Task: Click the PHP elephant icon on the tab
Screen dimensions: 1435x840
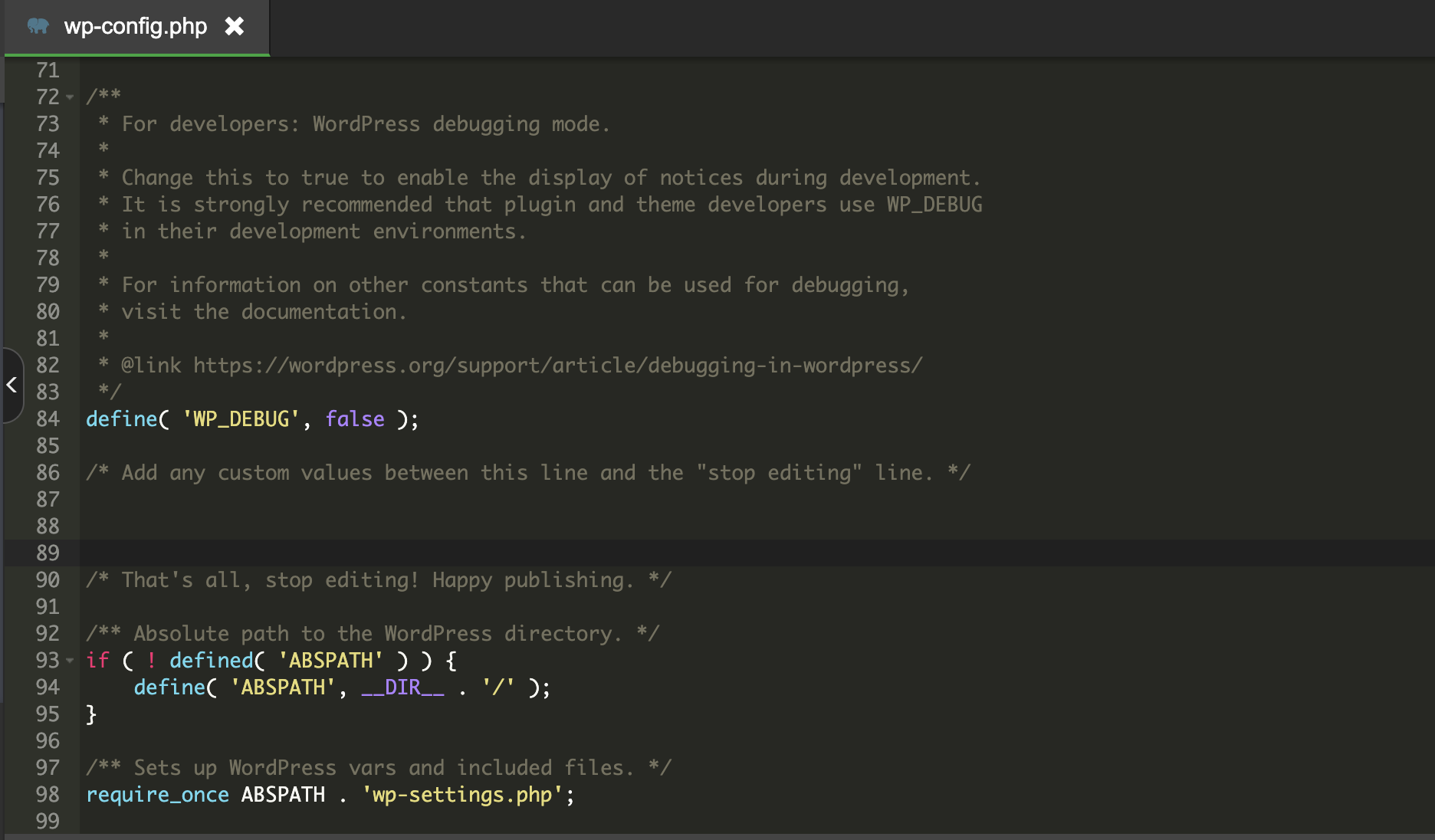Action: [38, 27]
